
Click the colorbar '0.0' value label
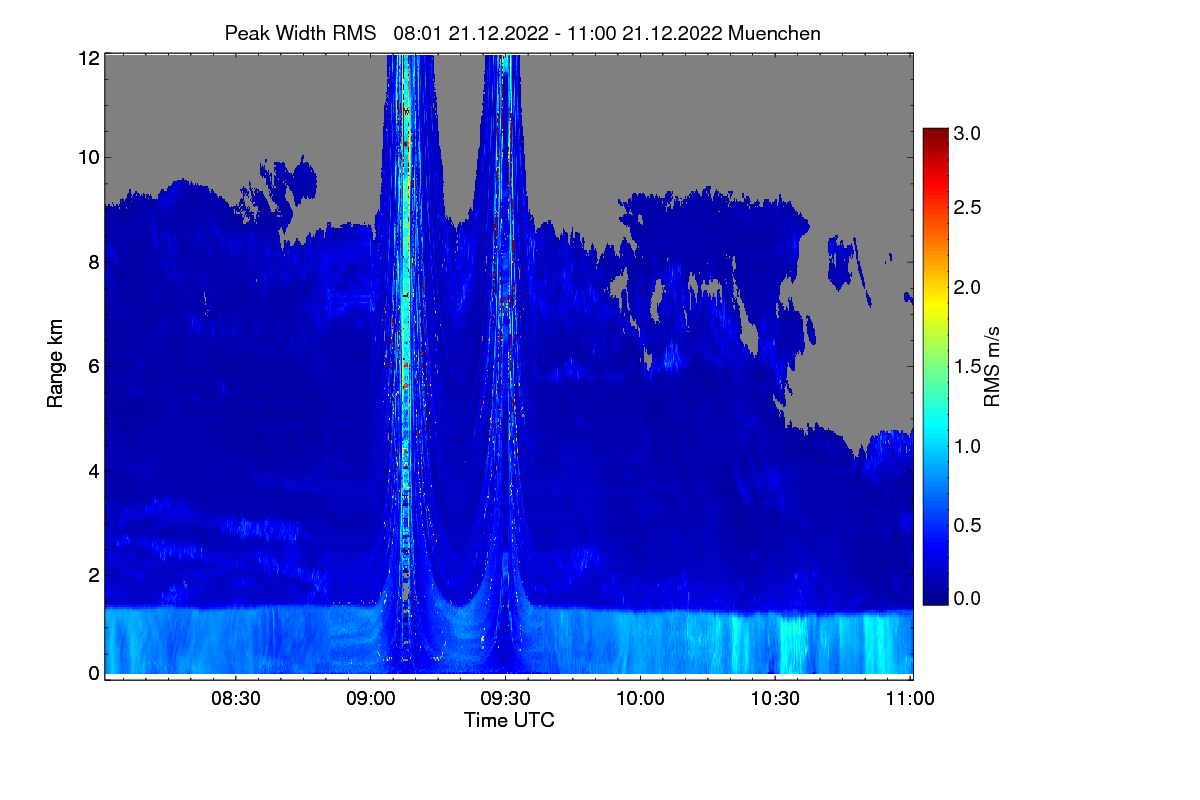[x=968, y=599]
